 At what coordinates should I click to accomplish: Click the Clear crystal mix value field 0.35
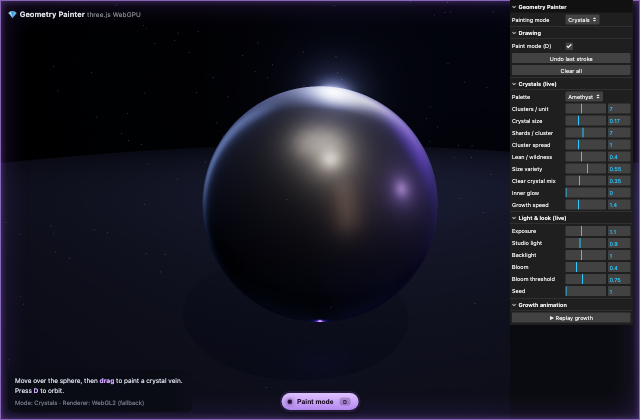coord(619,181)
